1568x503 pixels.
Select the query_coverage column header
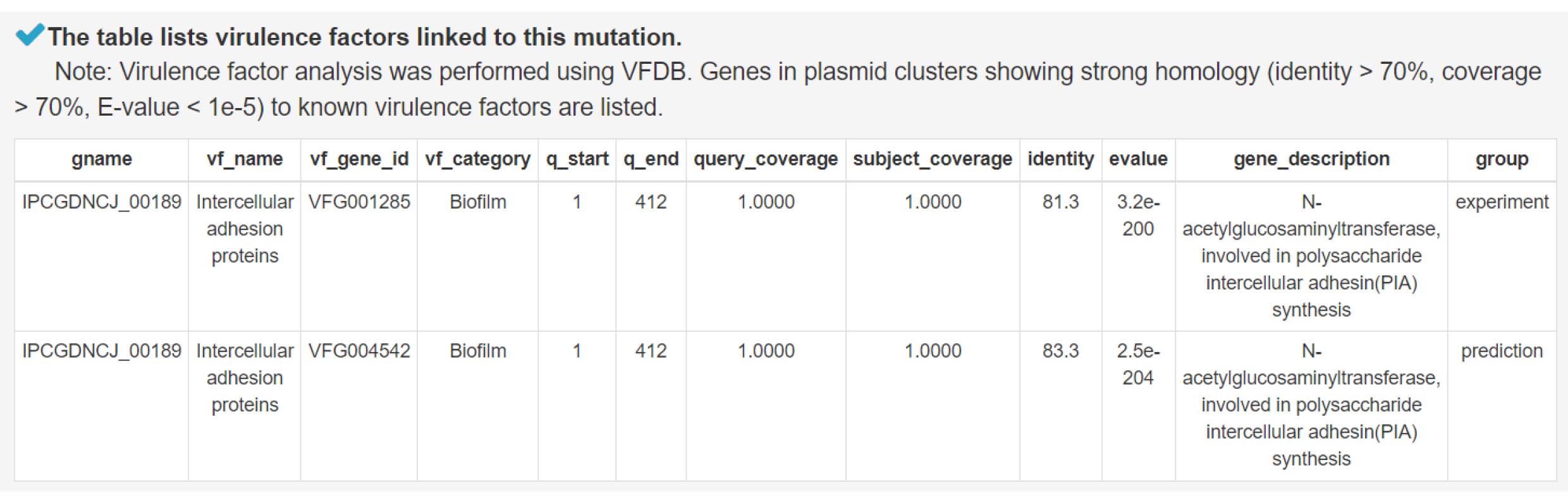(766, 159)
